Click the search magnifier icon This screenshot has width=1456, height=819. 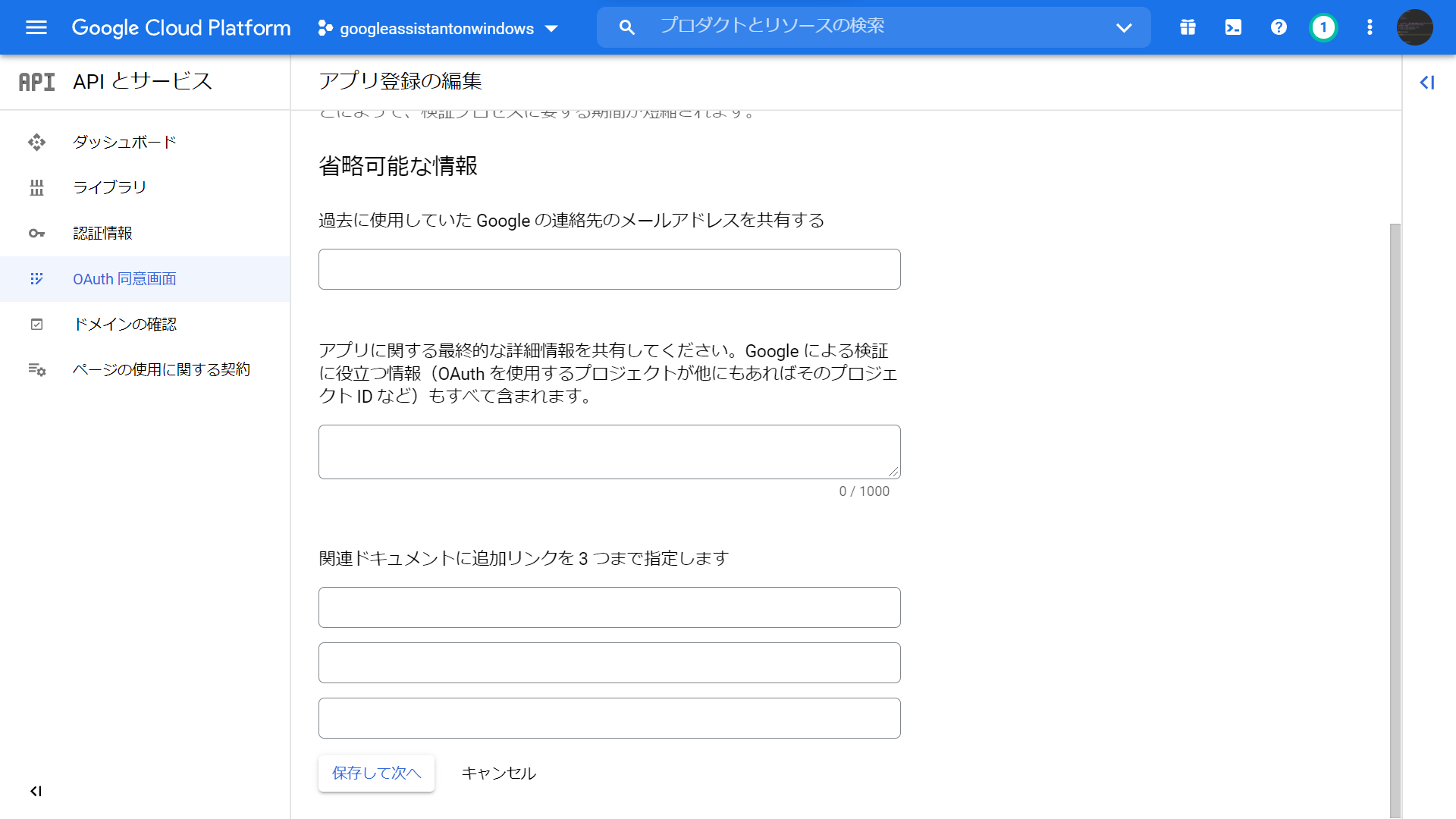(x=626, y=28)
